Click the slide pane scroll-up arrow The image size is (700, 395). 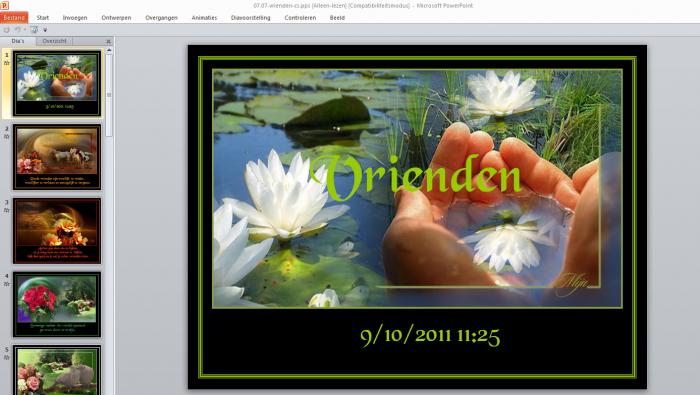pyautogui.click(x=108, y=51)
